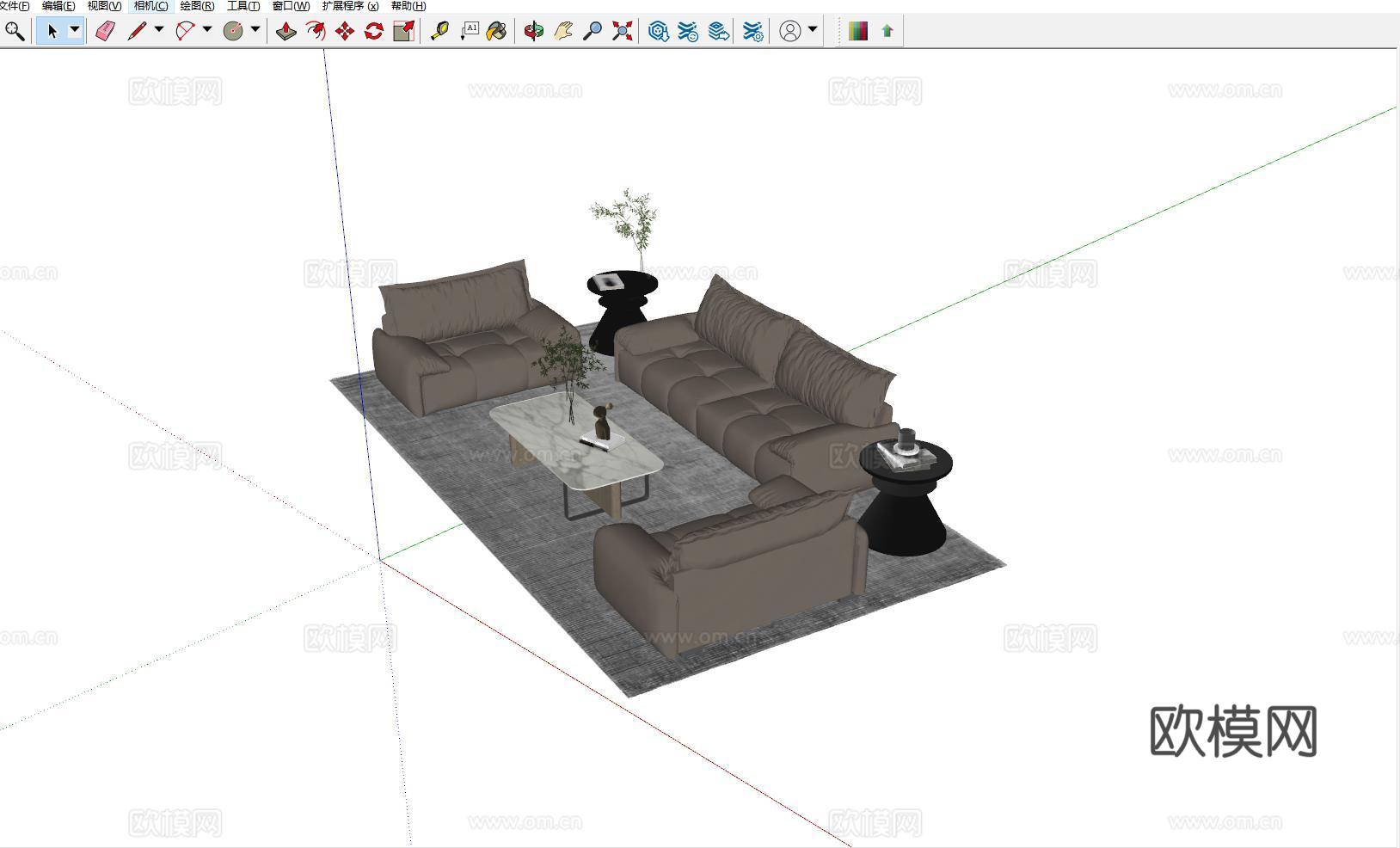1400x848 pixels.
Task: Select the Move tool with red arrows
Action: click(345, 32)
